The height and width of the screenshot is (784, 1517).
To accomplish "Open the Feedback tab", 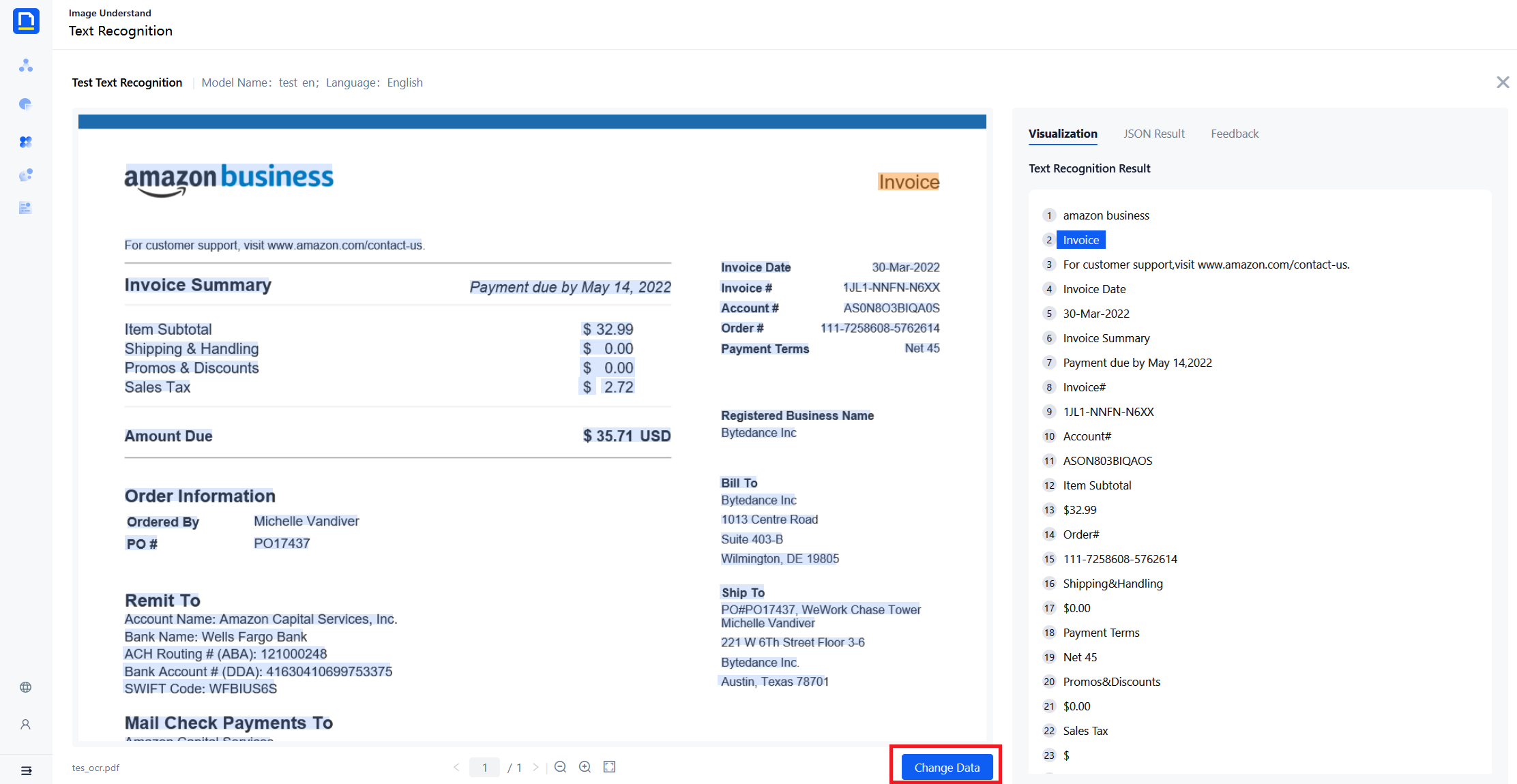I will tap(1235, 134).
